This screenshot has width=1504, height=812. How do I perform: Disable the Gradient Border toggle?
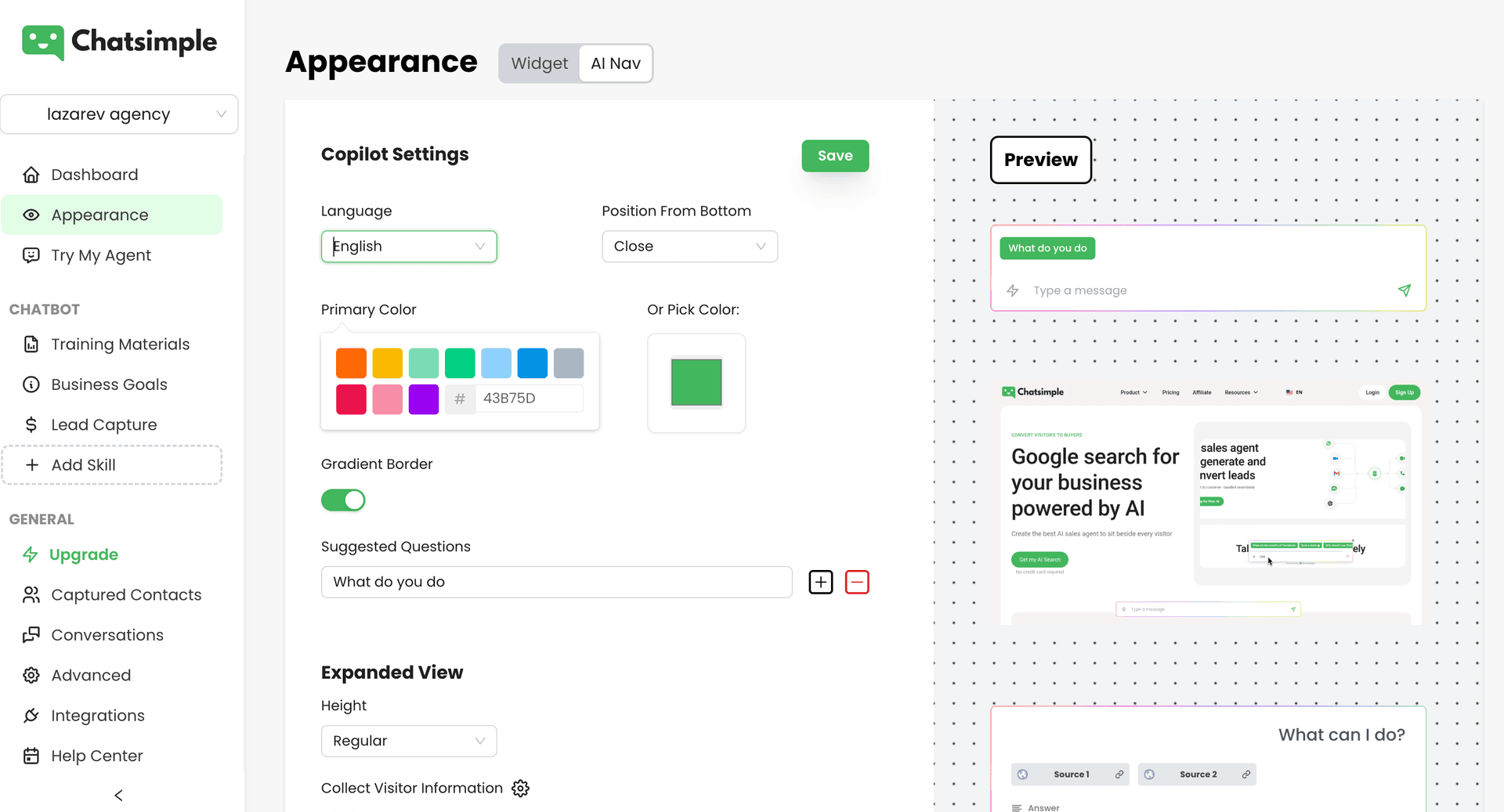click(343, 500)
